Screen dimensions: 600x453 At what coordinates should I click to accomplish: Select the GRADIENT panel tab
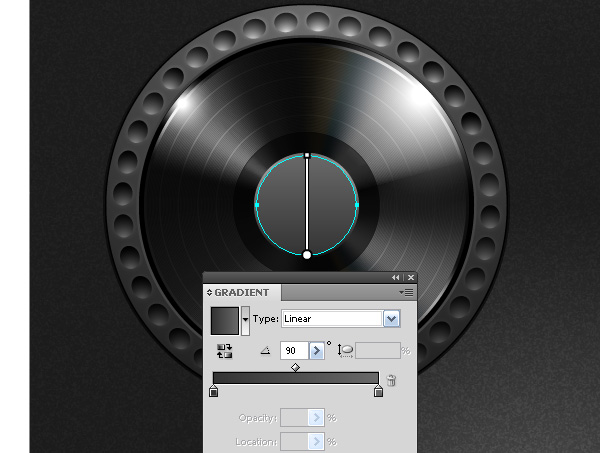[x=241, y=293]
